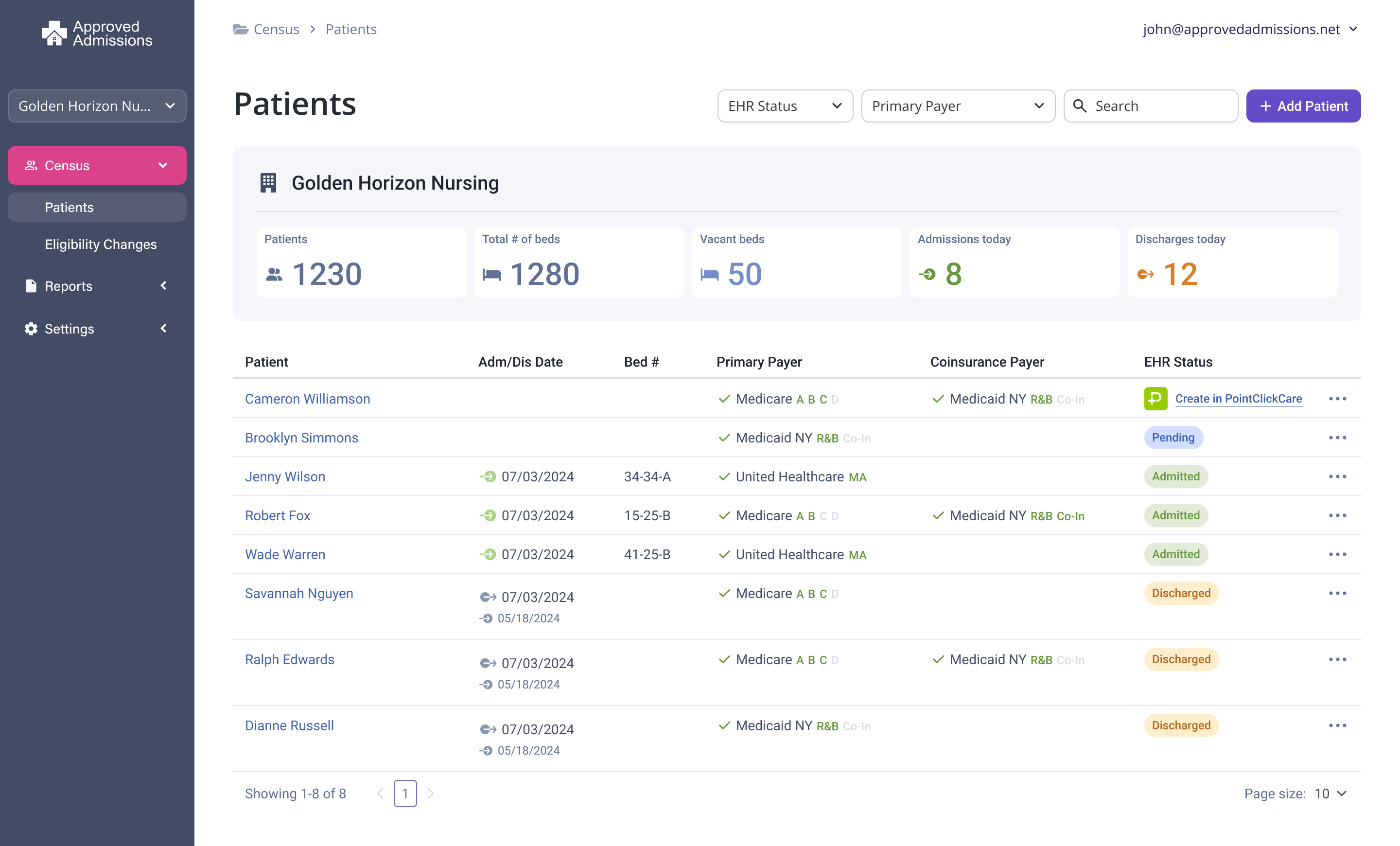Click the admission arrow icon in Jenny Wilson row

pyautogui.click(x=488, y=476)
